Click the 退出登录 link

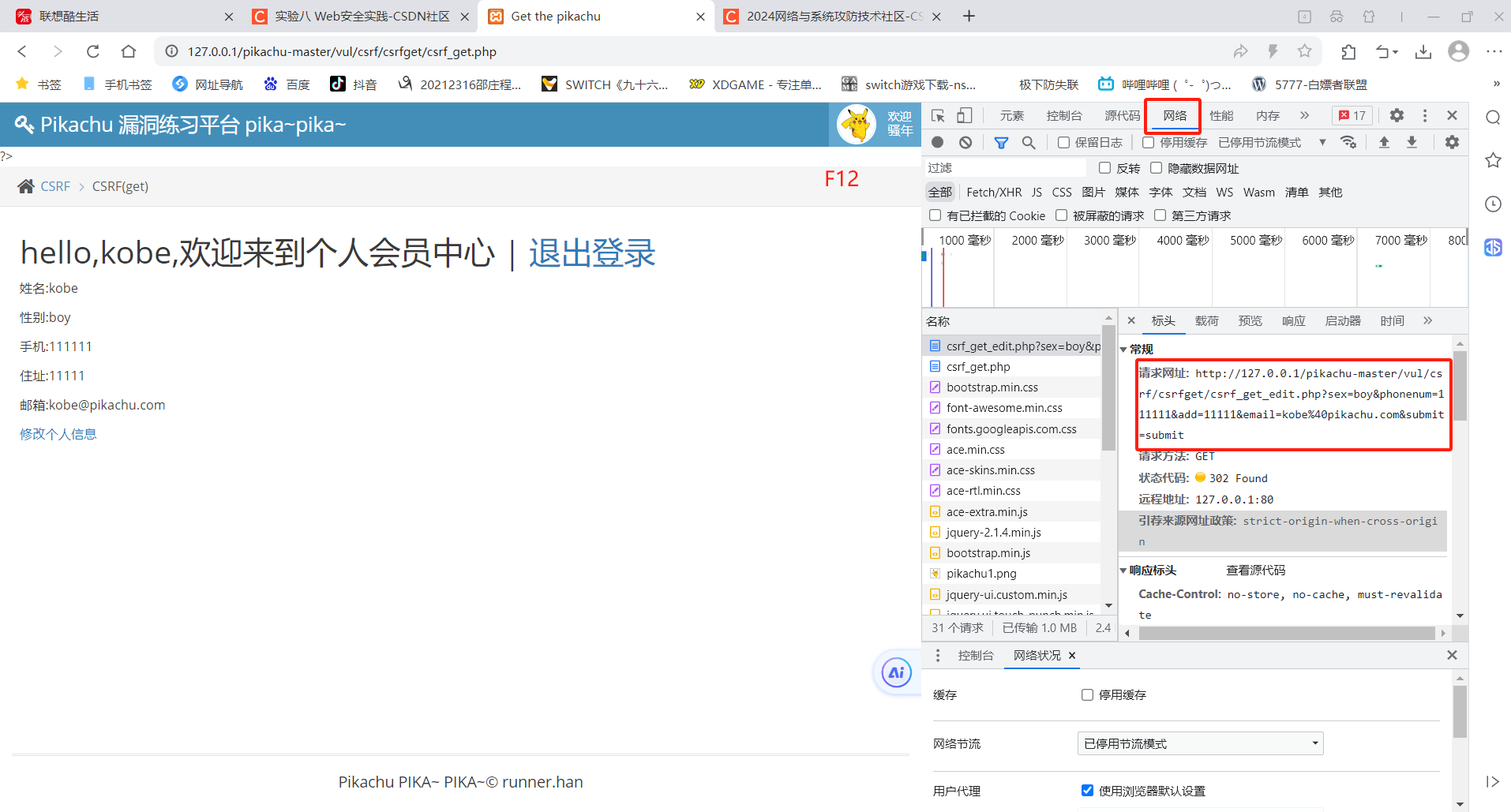(592, 253)
